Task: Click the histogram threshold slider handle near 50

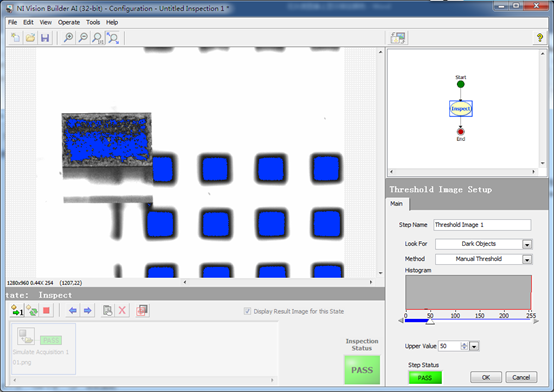Action: pyautogui.click(x=430, y=321)
